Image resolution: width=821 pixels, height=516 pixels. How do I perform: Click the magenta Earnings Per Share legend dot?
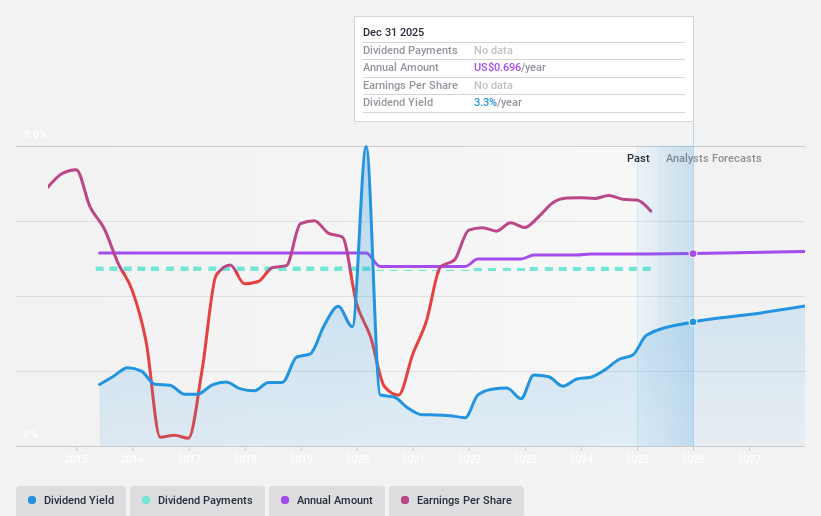pos(405,500)
